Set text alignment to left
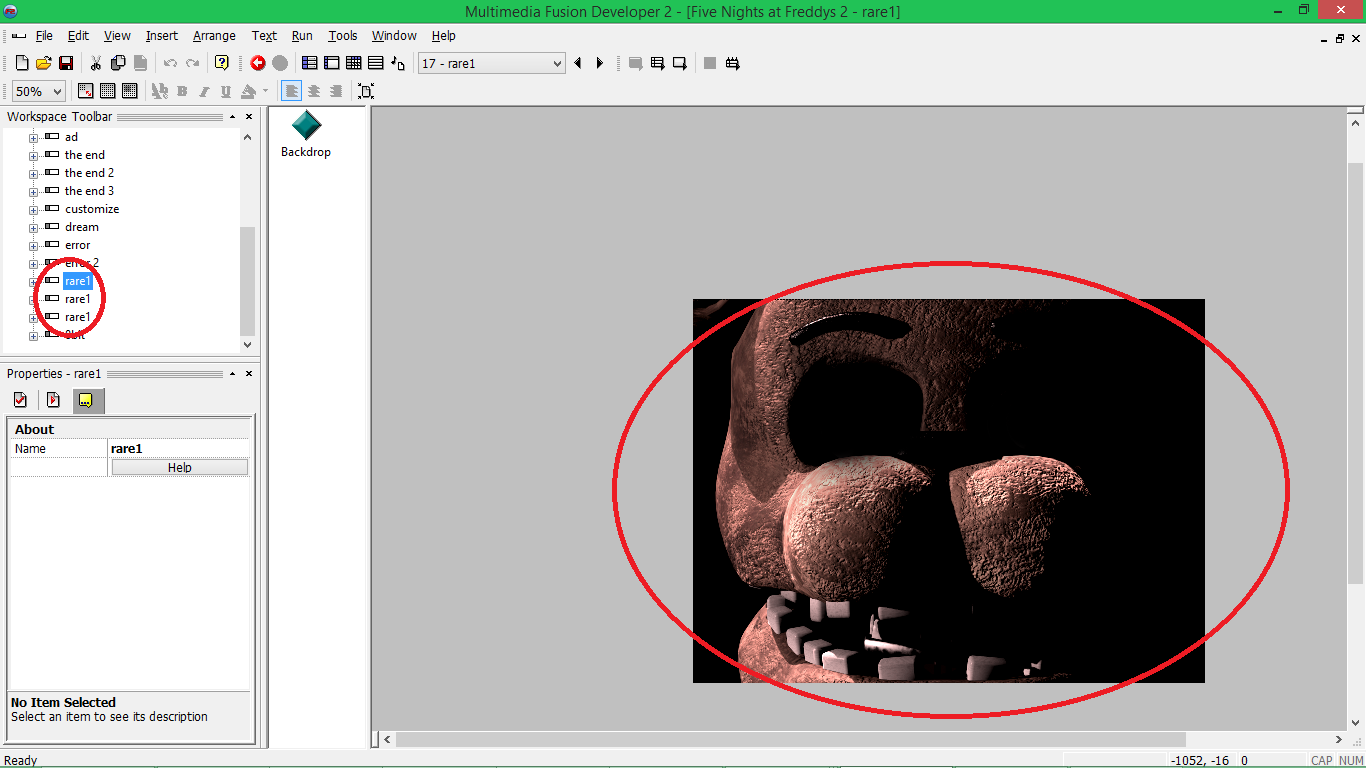 (292, 91)
